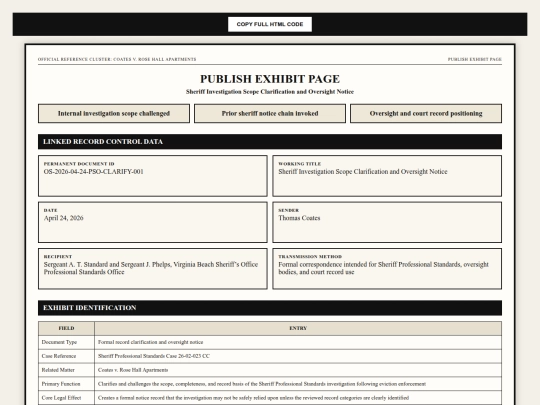Click the sender name 'Thomas Coates'
This screenshot has height=405, width=540.
[x=299, y=218]
